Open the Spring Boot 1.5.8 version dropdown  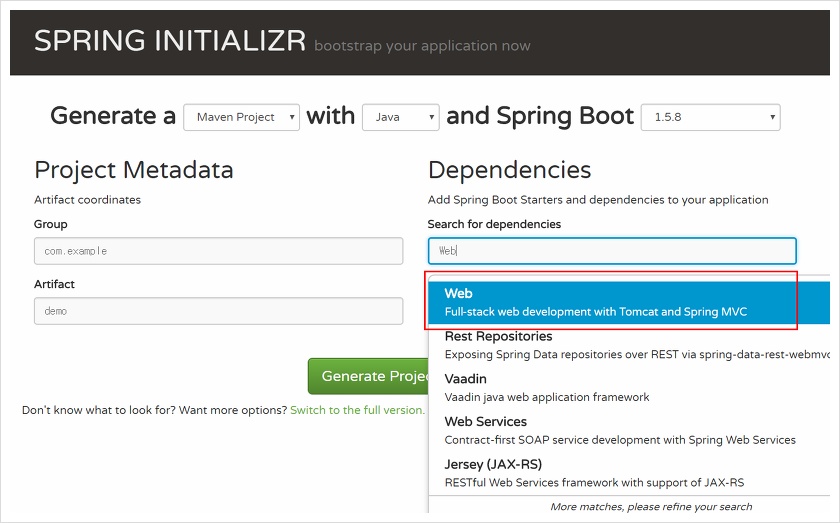tap(710, 117)
